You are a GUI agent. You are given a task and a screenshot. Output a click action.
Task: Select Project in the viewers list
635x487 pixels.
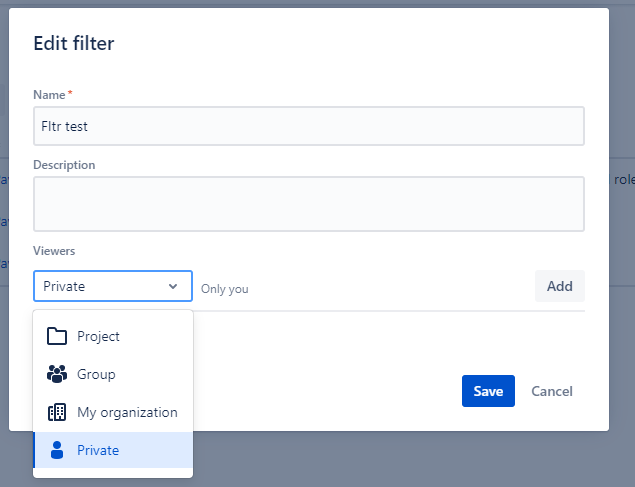[x=113, y=336]
